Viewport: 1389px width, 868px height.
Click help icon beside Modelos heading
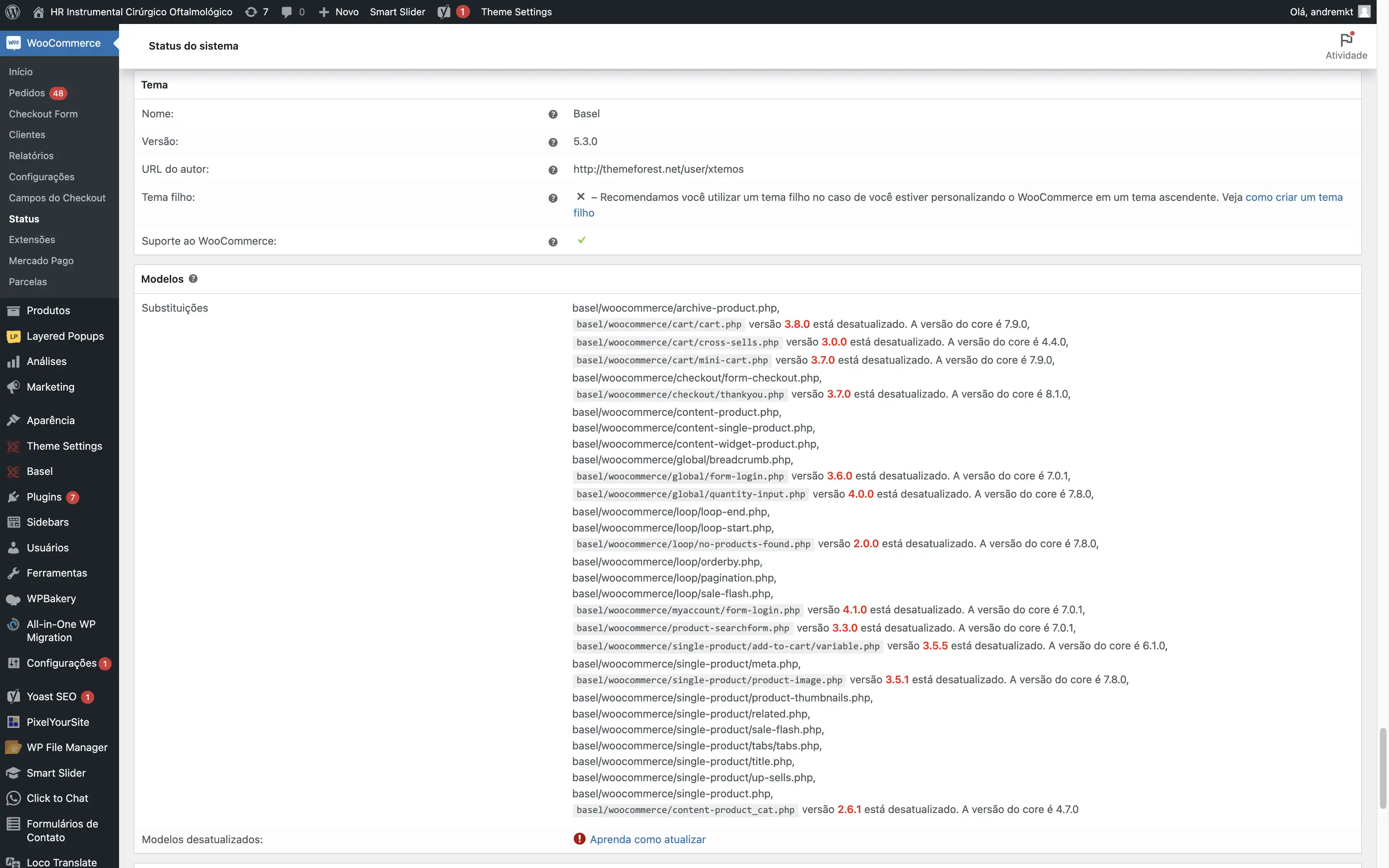pyautogui.click(x=193, y=279)
